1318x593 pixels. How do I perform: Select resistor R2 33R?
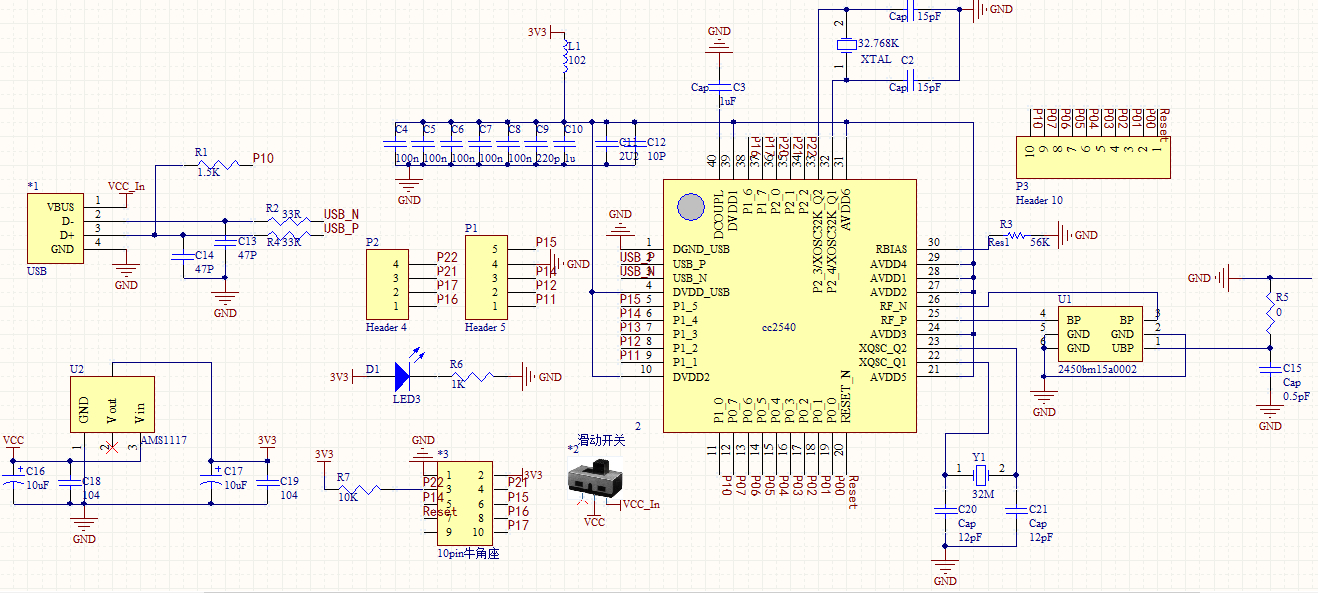290,221
